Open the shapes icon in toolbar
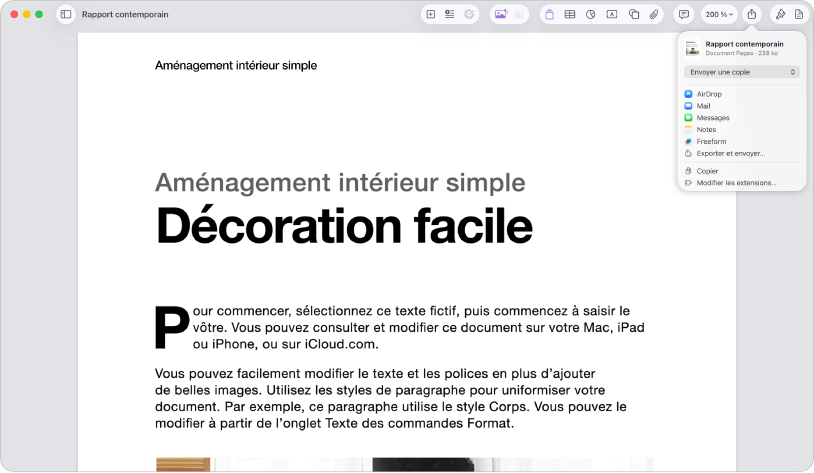Image resolution: width=814 pixels, height=473 pixels. pos(634,15)
